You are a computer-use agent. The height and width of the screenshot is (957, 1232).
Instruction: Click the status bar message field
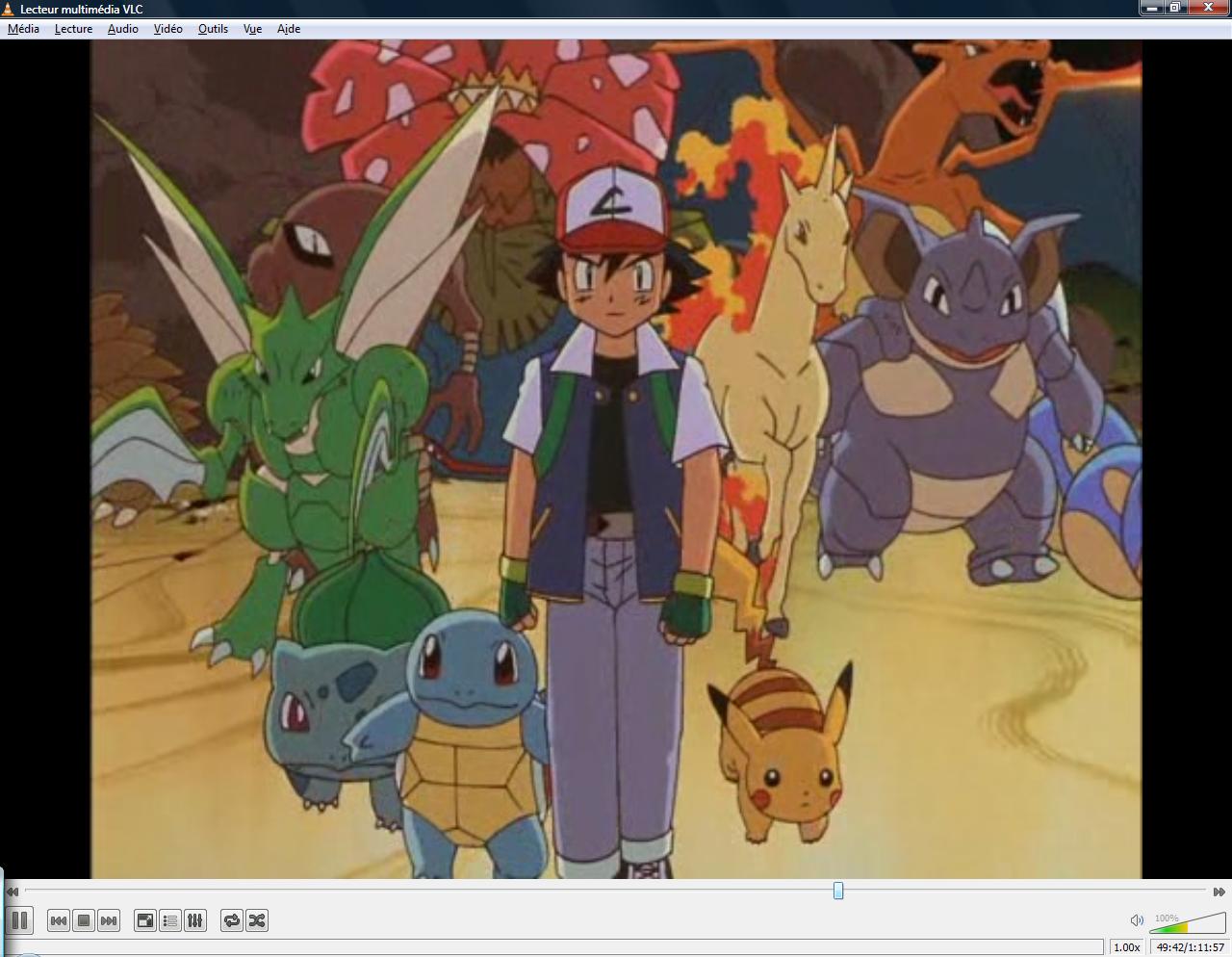(x=553, y=947)
